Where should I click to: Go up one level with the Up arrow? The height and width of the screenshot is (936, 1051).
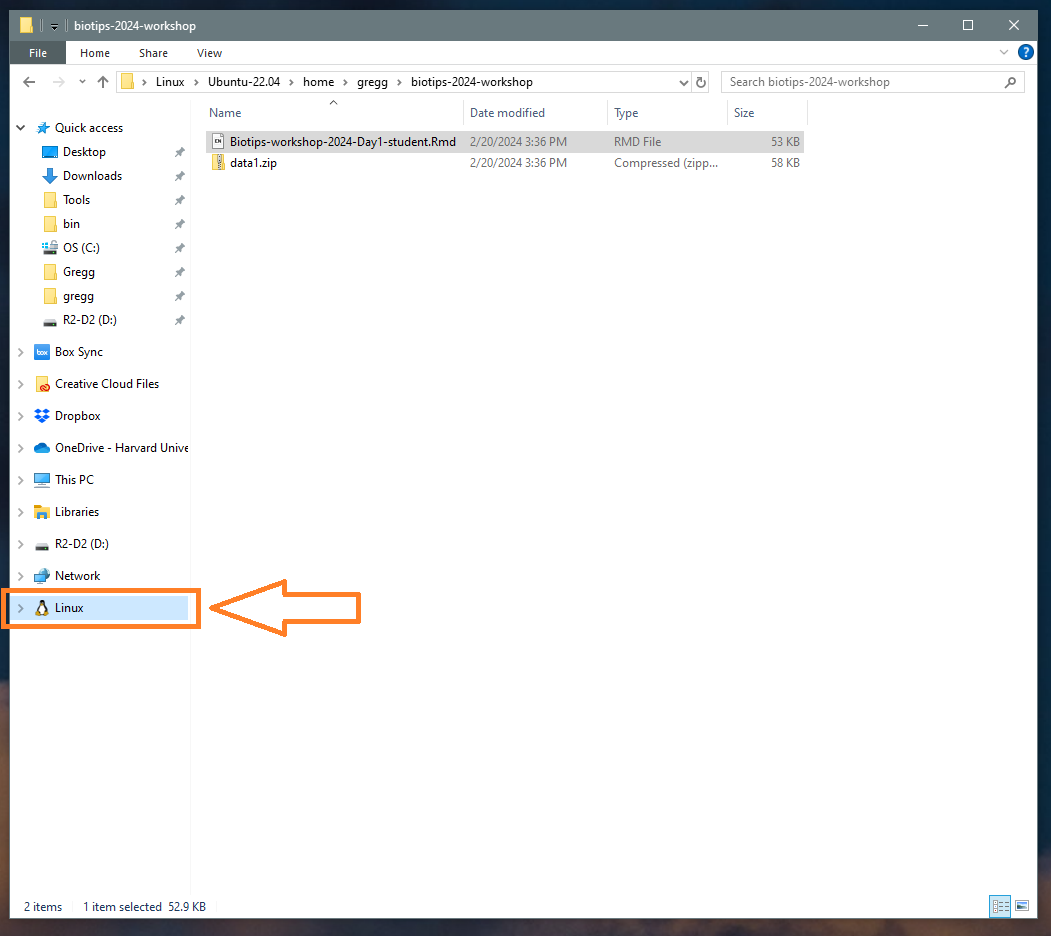tap(102, 82)
